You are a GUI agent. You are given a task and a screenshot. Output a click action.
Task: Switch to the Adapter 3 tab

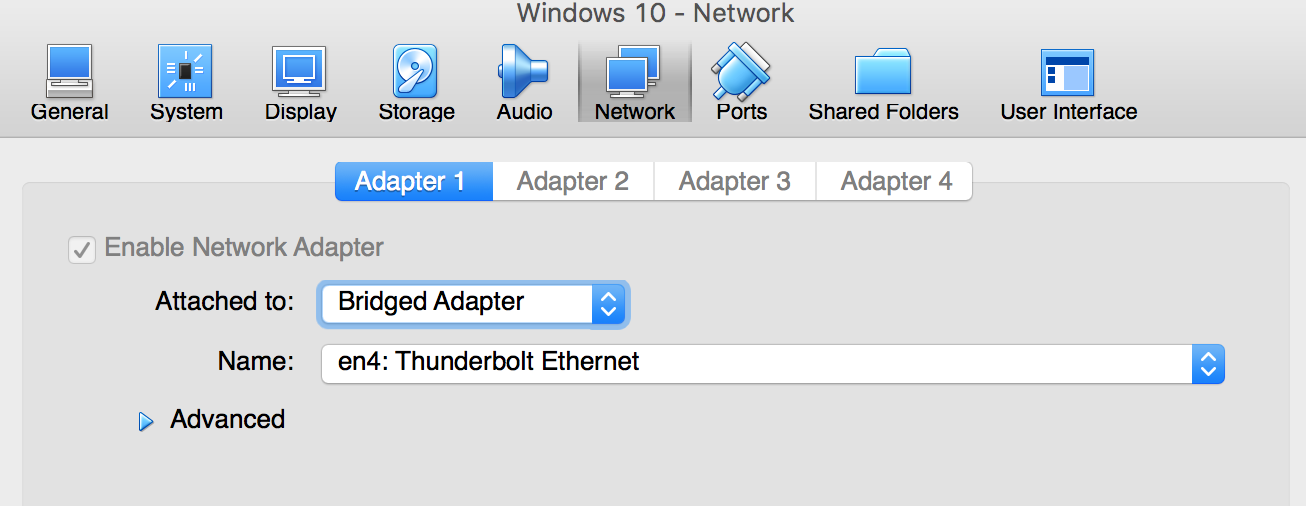(x=735, y=181)
